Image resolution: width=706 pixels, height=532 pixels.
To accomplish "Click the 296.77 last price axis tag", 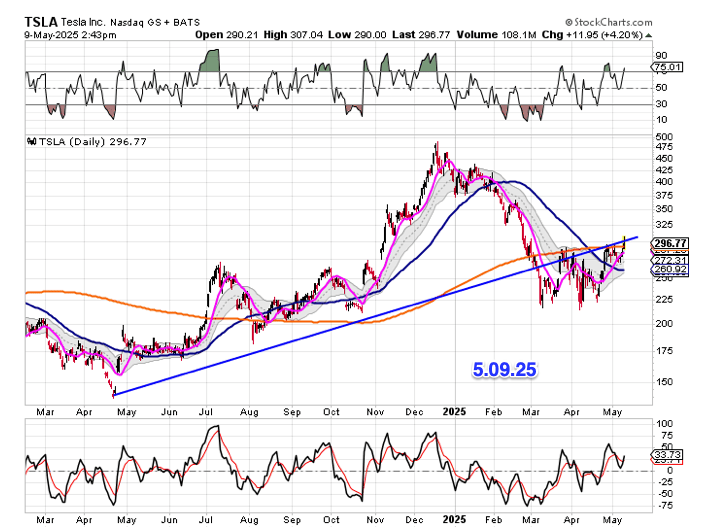I will coord(667,243).
